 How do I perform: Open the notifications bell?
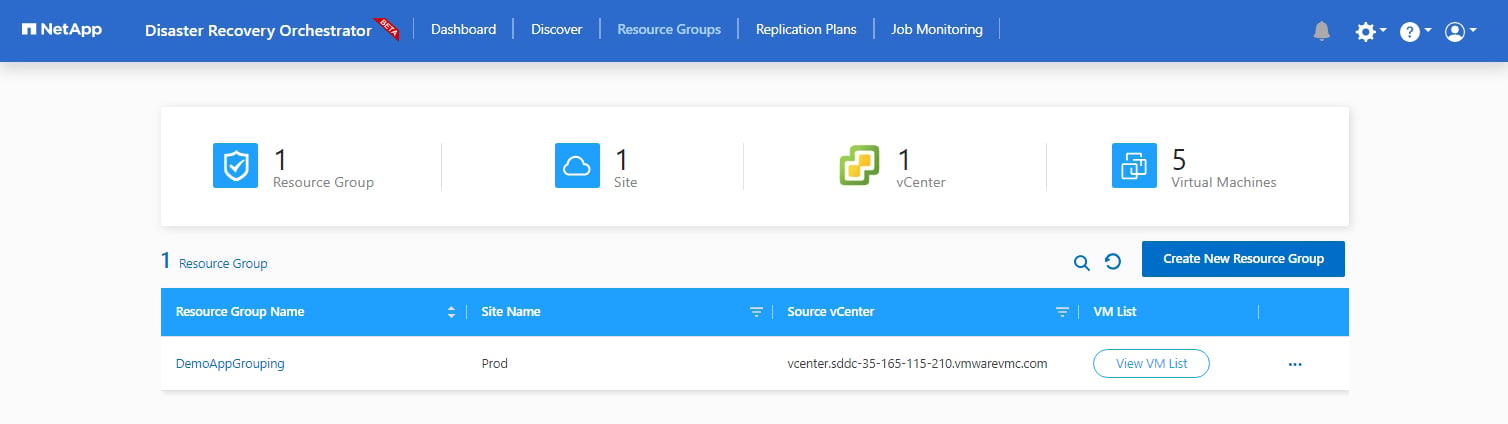click(x=1322, y=31)
